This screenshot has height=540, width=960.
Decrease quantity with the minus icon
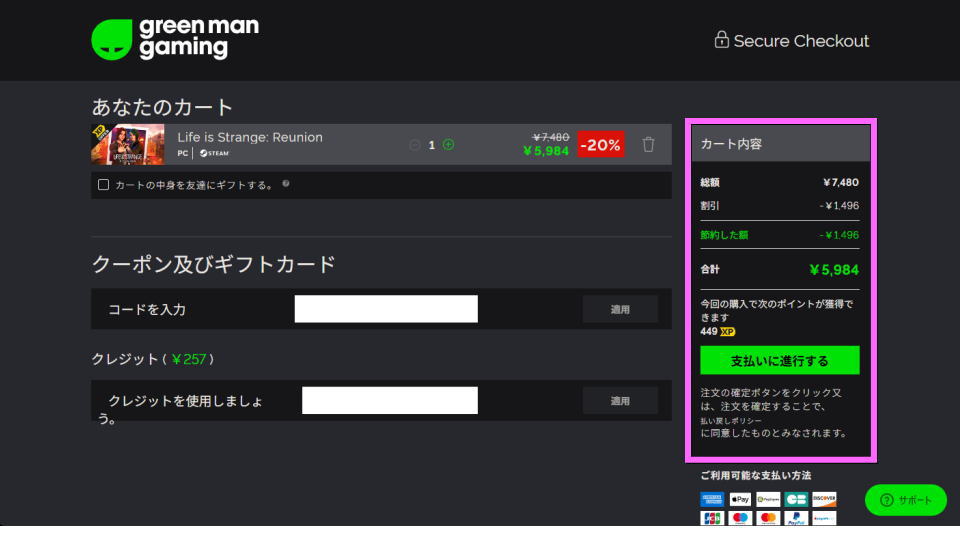tap(415, 145)
